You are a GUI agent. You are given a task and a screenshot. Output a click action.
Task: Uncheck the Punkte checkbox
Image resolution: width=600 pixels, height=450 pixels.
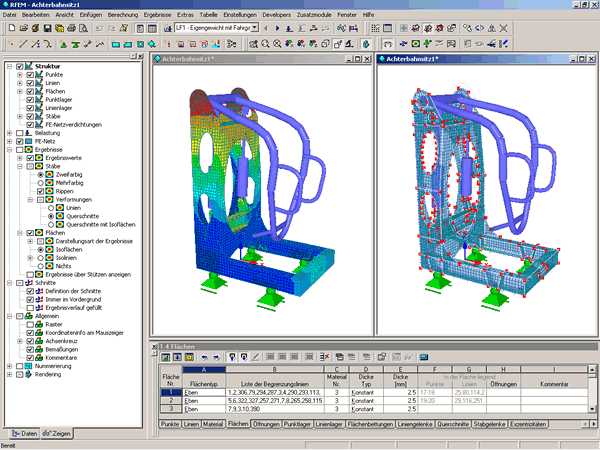click(x=30, y=75)
